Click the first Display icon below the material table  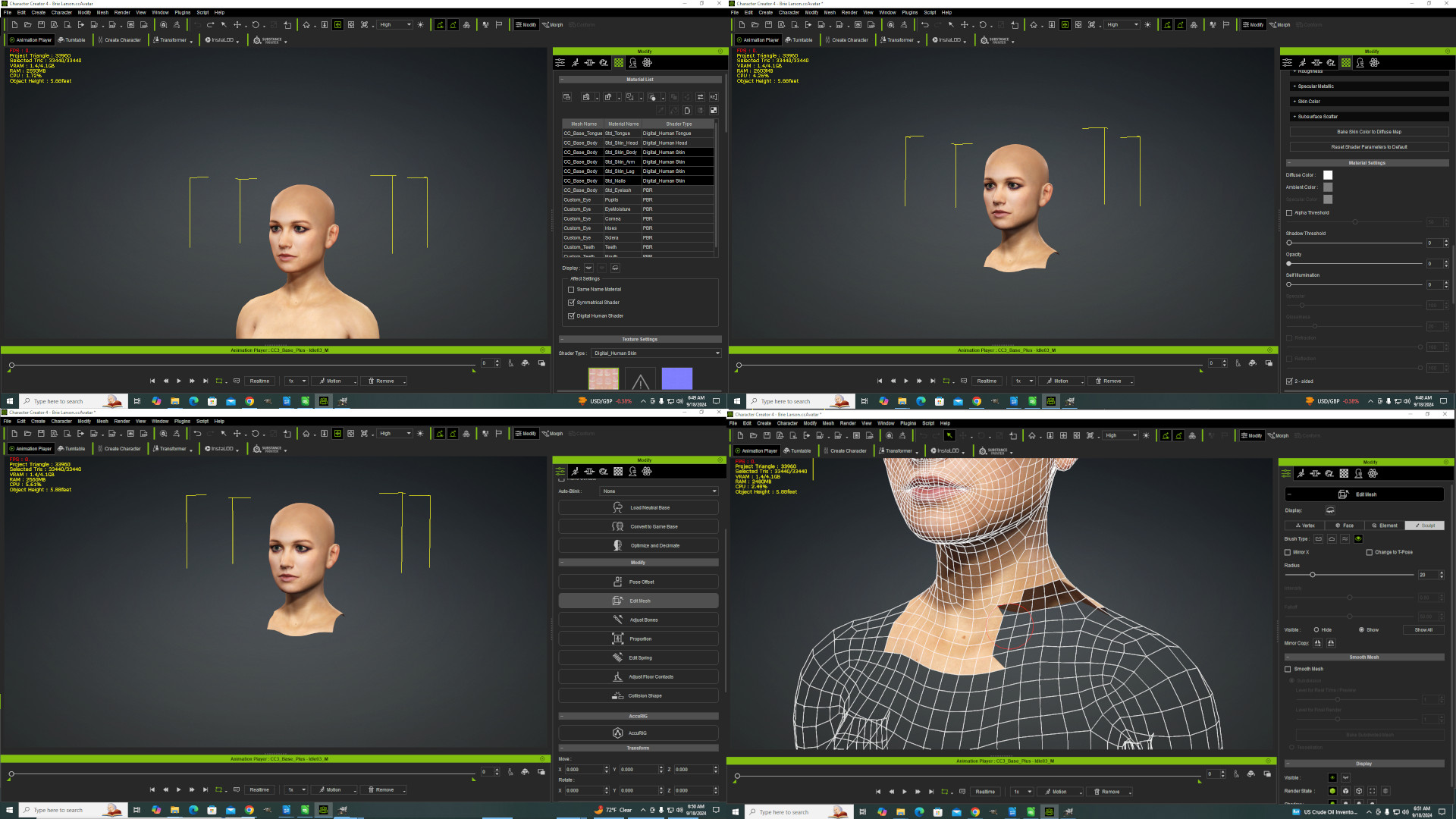tap(588, 268)
